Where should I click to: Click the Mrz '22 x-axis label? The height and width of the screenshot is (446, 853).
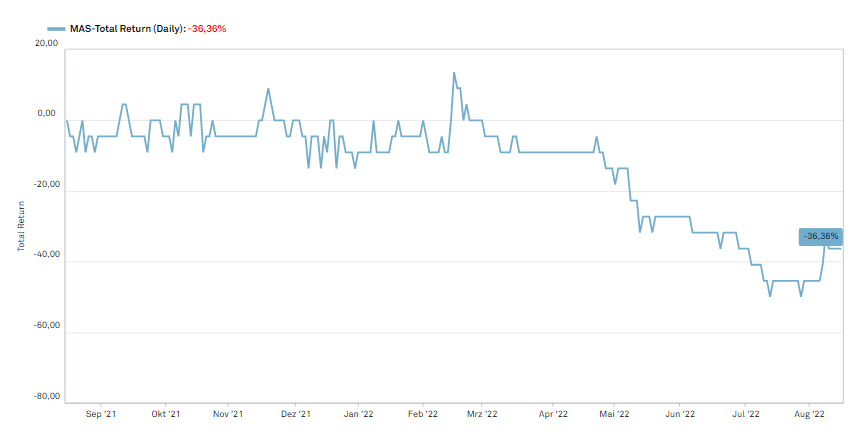[x=482, y=414]
